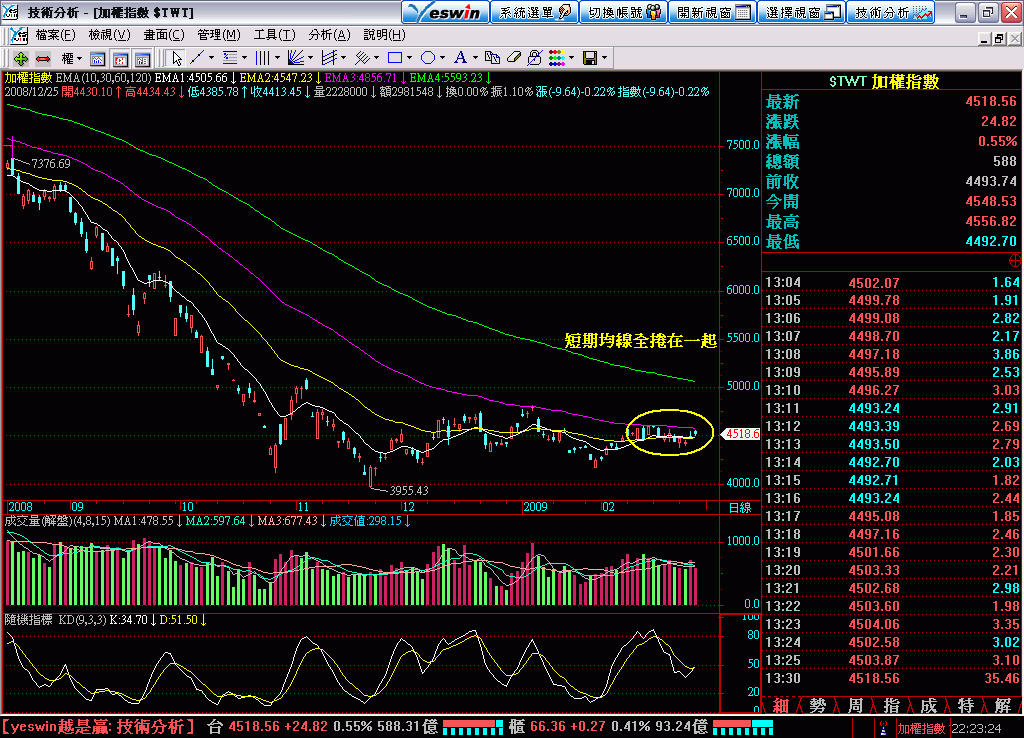Expand the channel lines tool dropdown arrow

[344, 58]
